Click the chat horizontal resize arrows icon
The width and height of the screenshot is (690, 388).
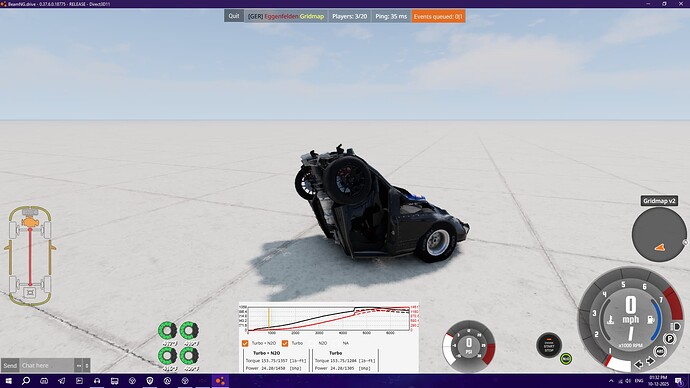coord(79,365)
